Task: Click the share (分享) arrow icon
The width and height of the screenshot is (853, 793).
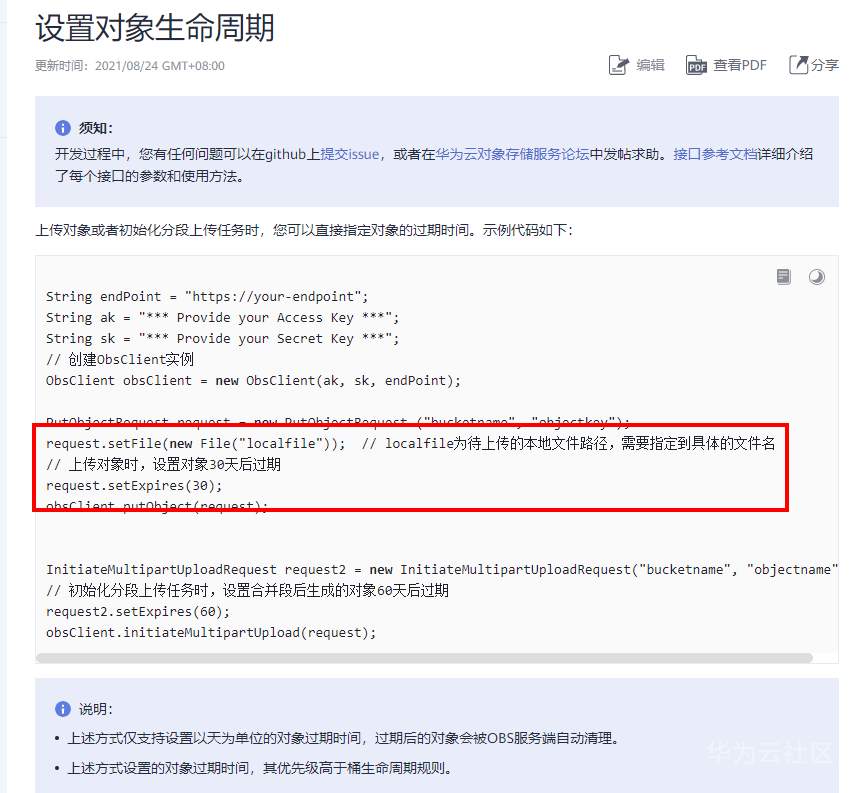Action: (798, 65)
